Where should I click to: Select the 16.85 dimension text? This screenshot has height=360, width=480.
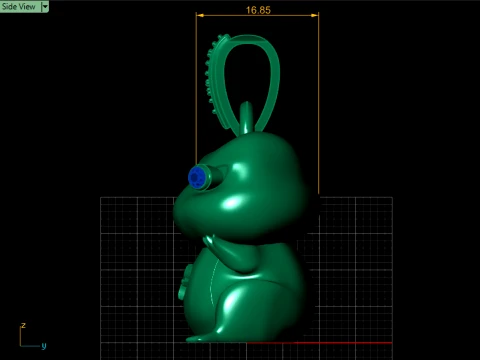coord(258,10)
